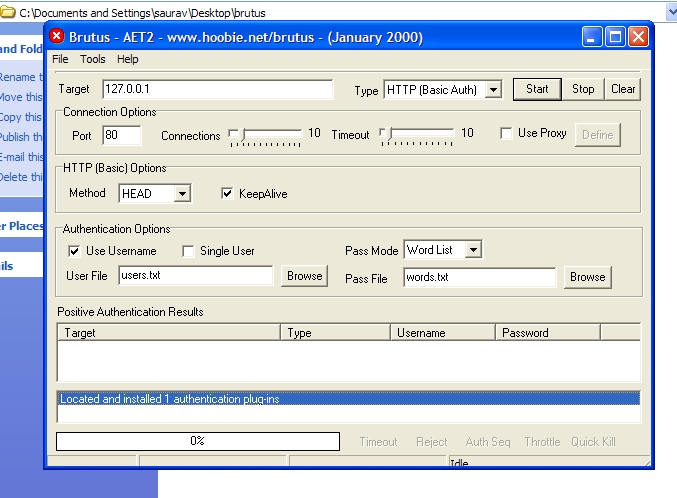Adjust the Timeout slider handle
This screenshot has width=677, height=498.
pyautogui.click(x=388, y=134)
